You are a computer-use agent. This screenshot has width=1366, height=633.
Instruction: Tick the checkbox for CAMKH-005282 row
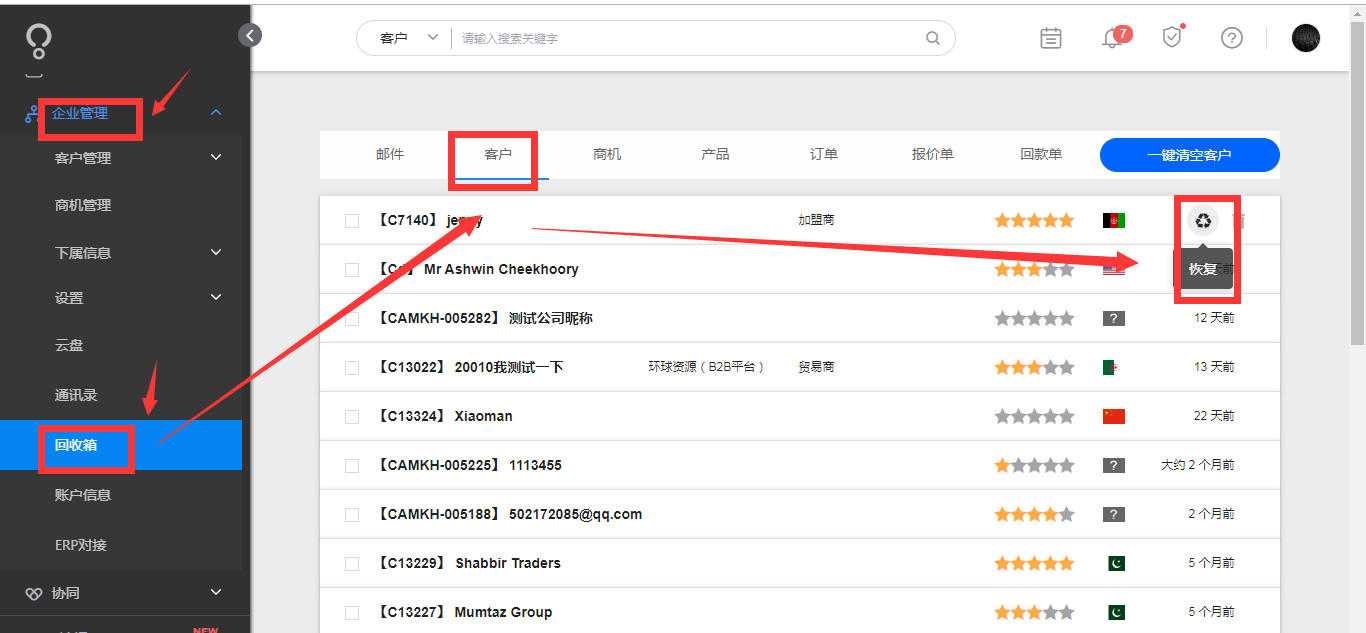(352, 318)
